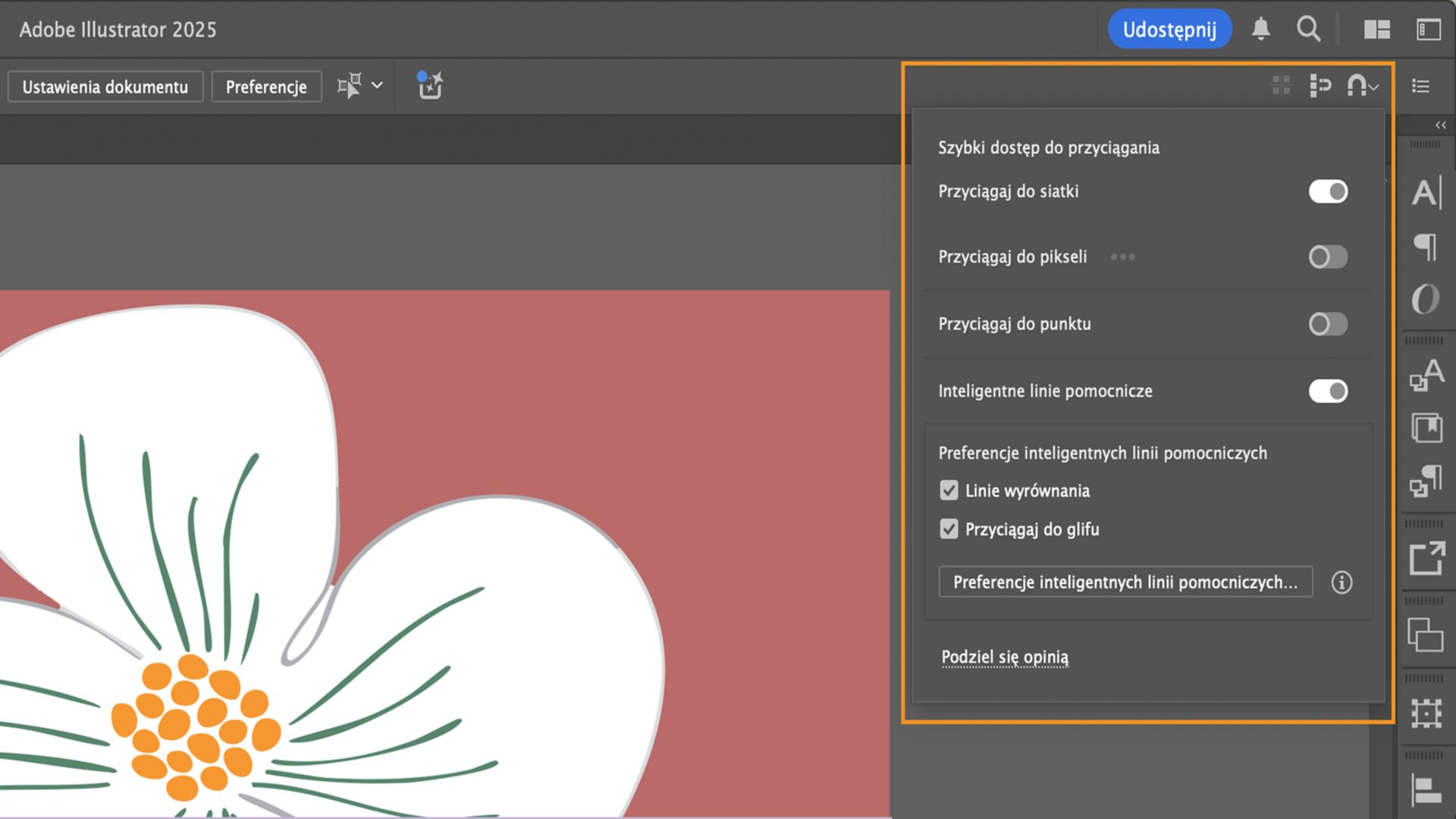Click the Preferencje button
The image size is (1456, 819).
[266, 86]
